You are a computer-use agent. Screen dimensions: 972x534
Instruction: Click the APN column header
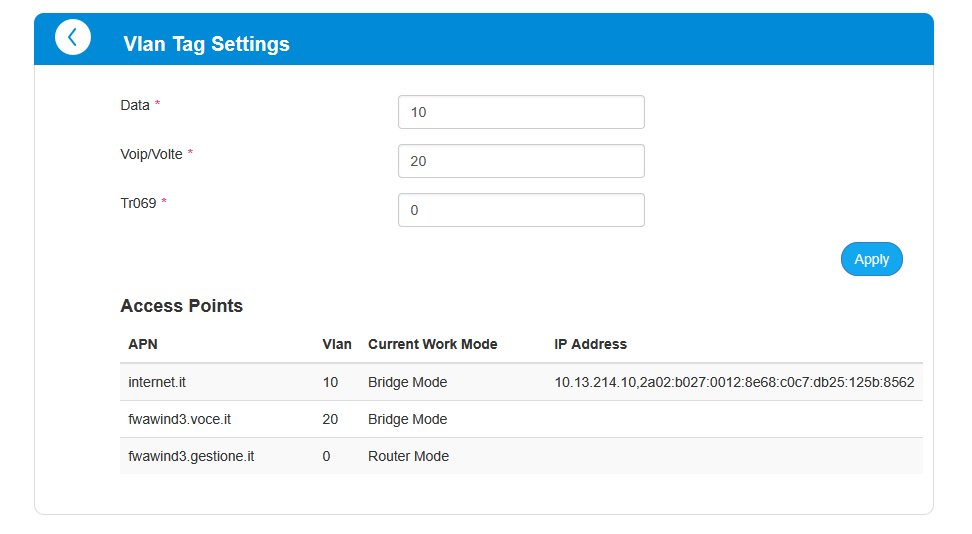click(143, 344)
